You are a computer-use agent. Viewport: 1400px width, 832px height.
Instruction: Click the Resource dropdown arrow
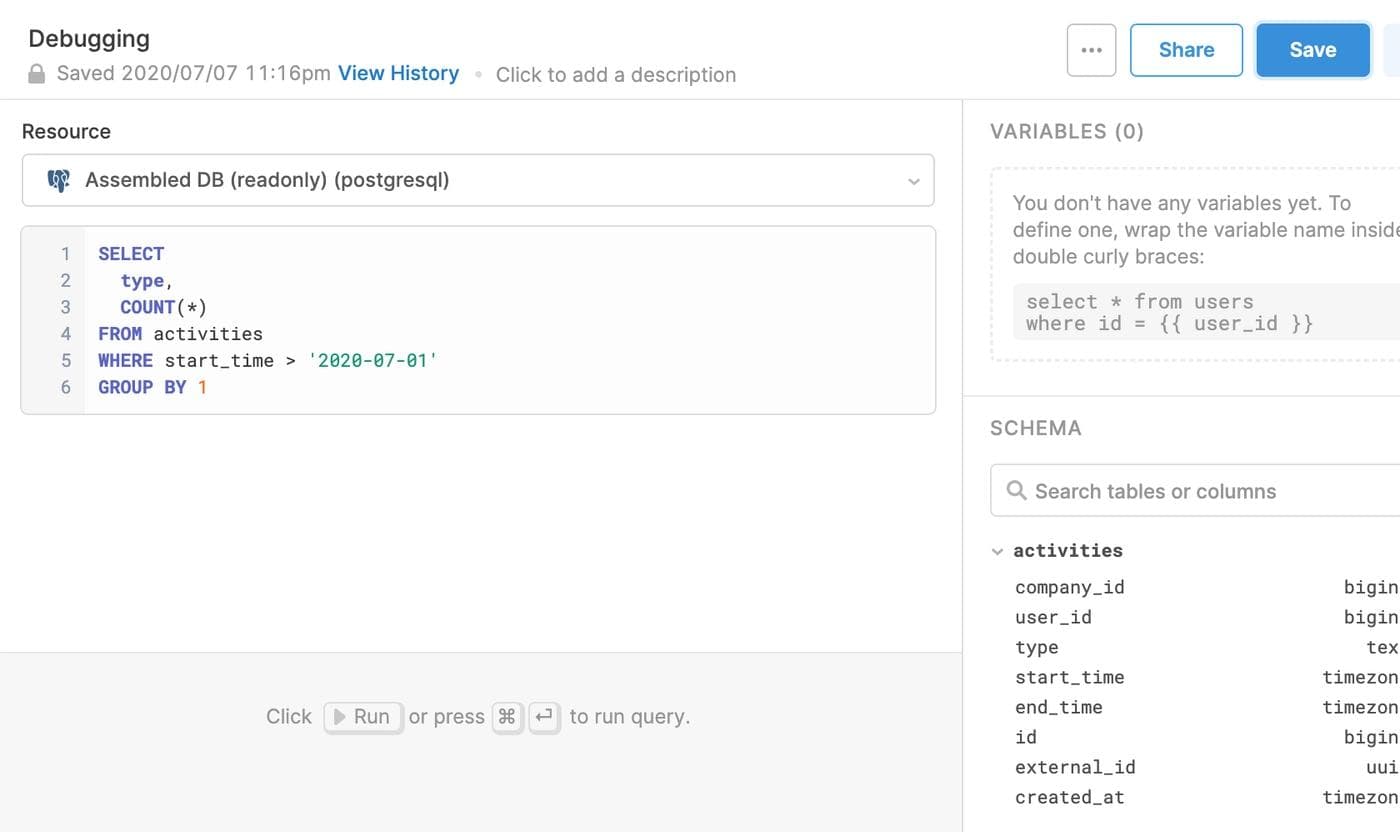913,182
